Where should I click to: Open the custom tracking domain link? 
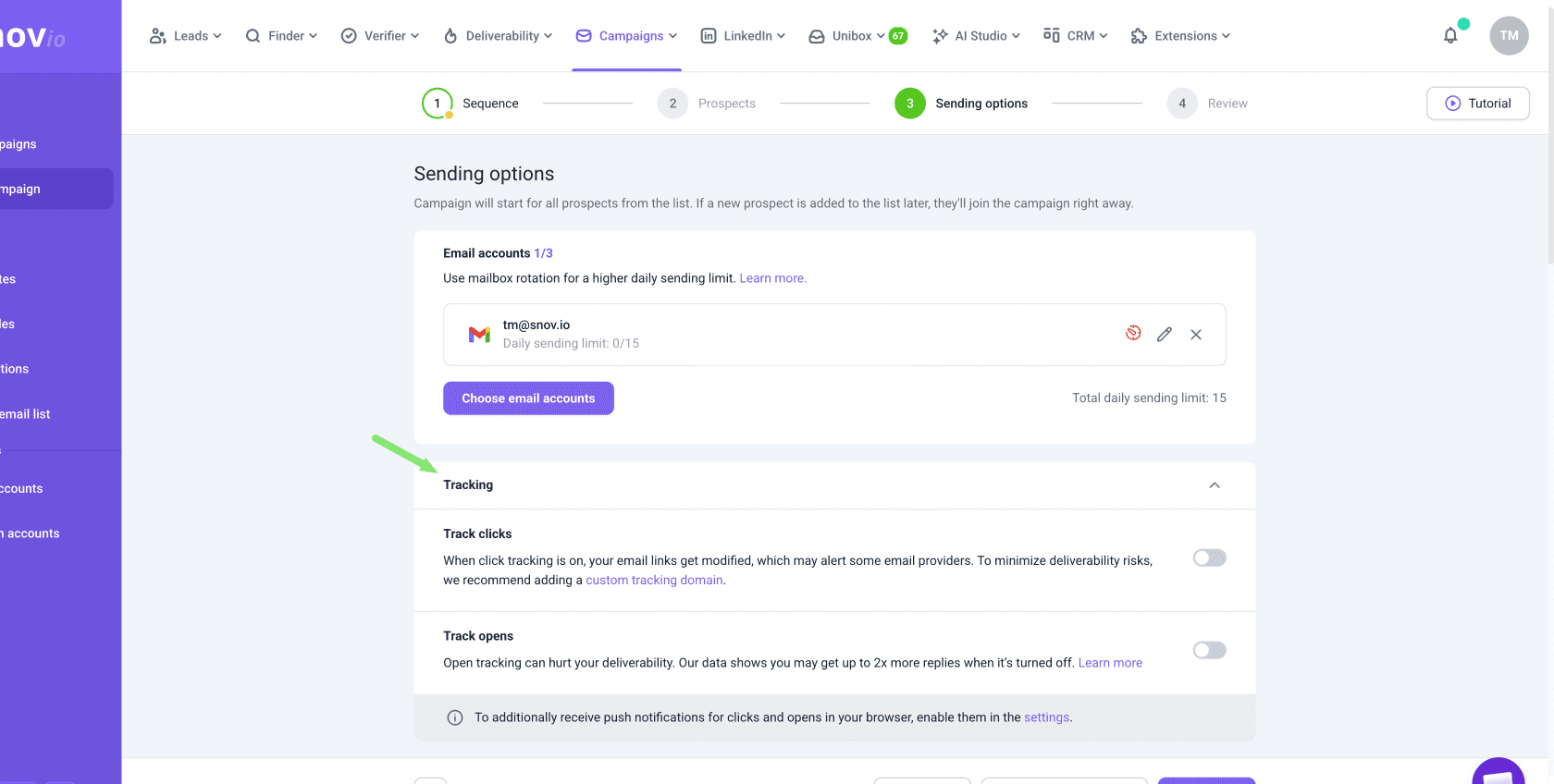pos(654,581)
